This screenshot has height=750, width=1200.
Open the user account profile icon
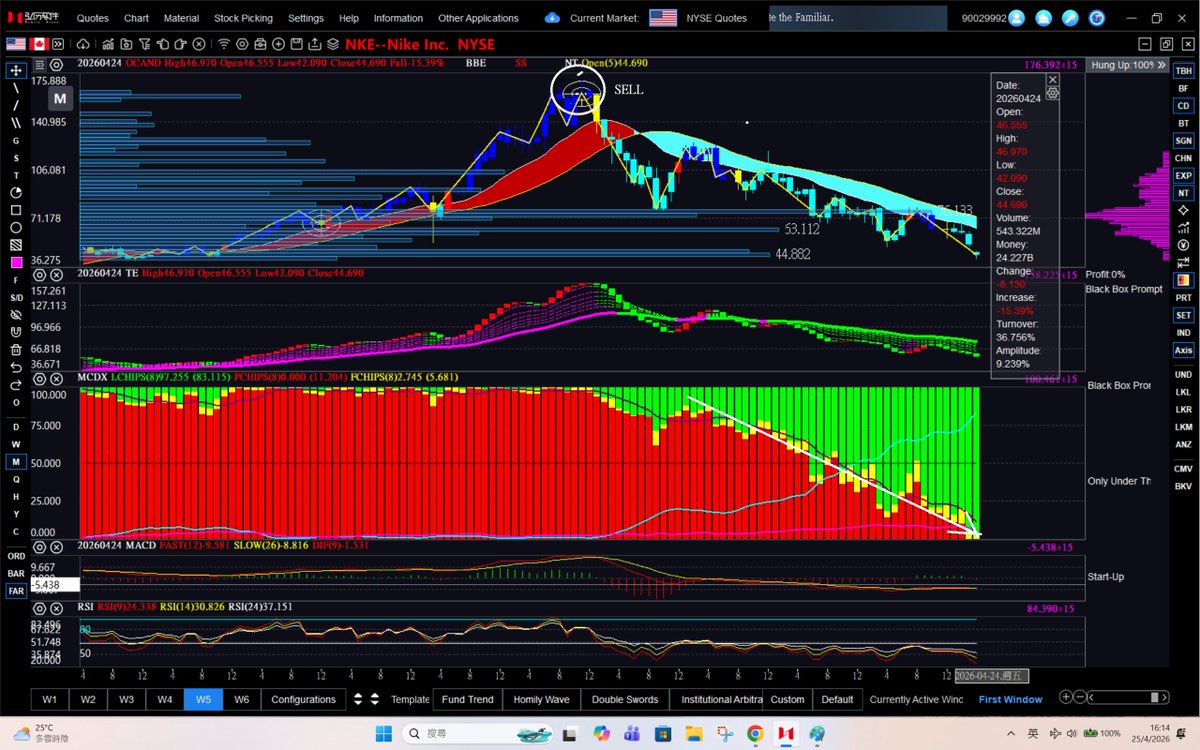(x=1017, y=18)
